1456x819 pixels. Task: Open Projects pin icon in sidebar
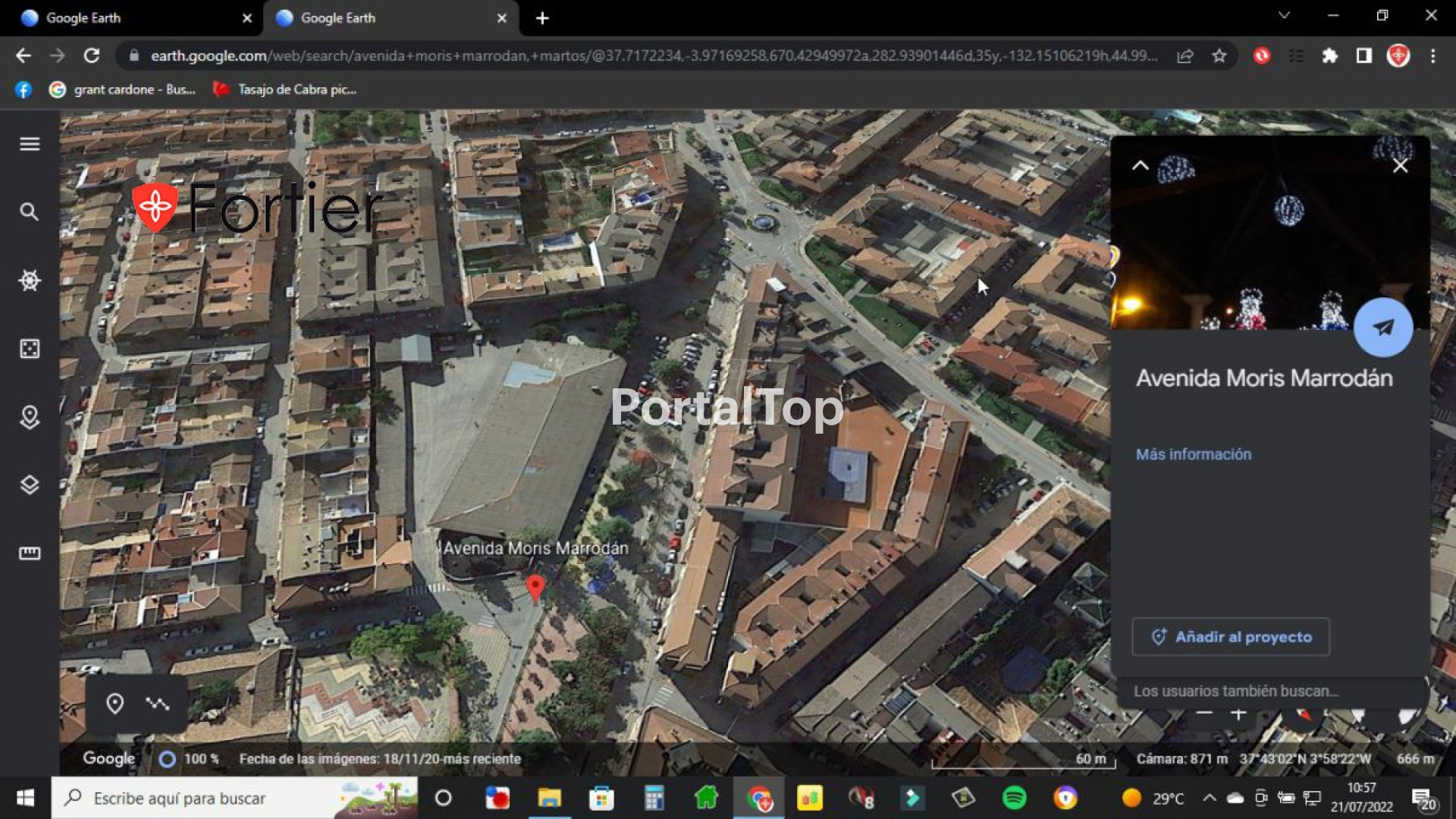30,417
